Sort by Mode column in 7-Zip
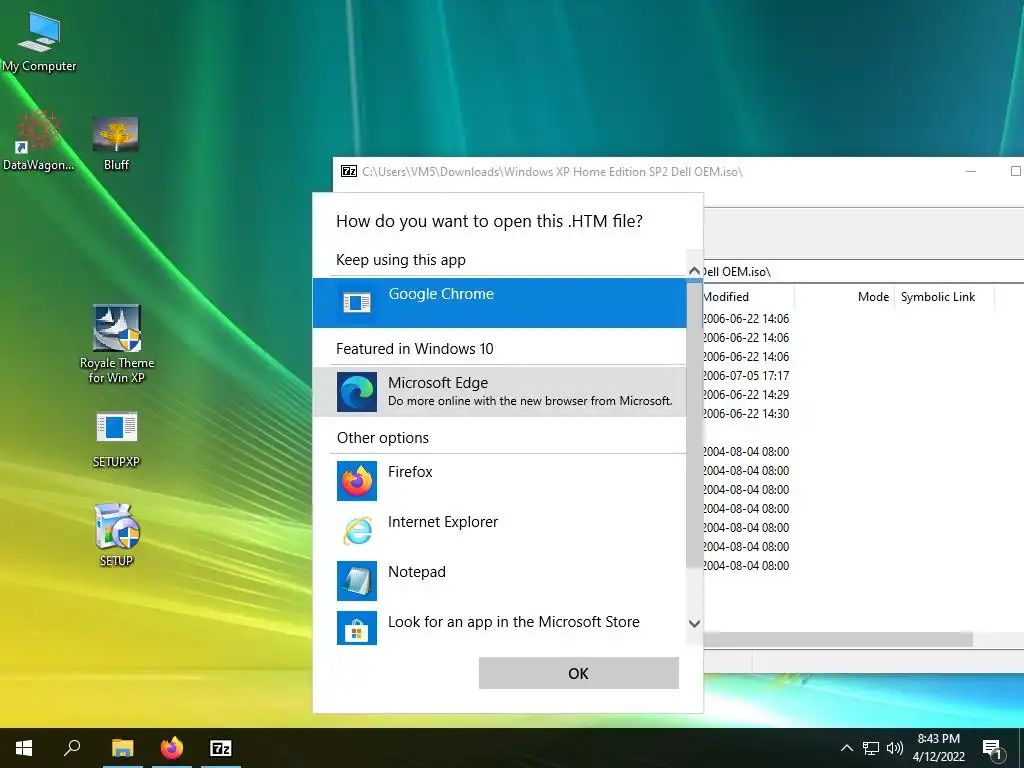1024x768 pixels. click(873, 296)
